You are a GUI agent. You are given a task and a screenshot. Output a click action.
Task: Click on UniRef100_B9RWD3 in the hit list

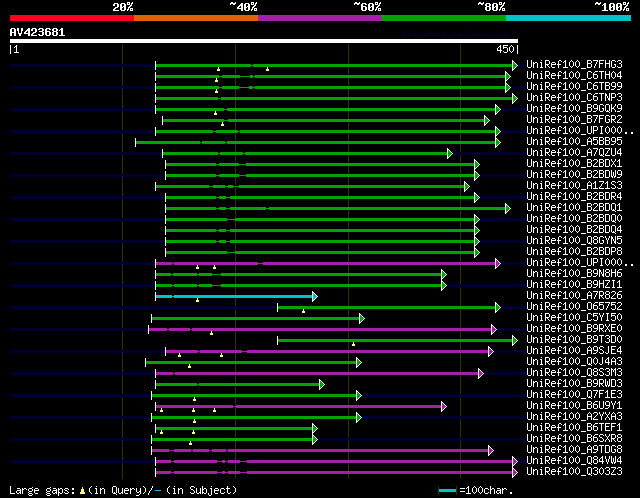[x=574, y=384]
